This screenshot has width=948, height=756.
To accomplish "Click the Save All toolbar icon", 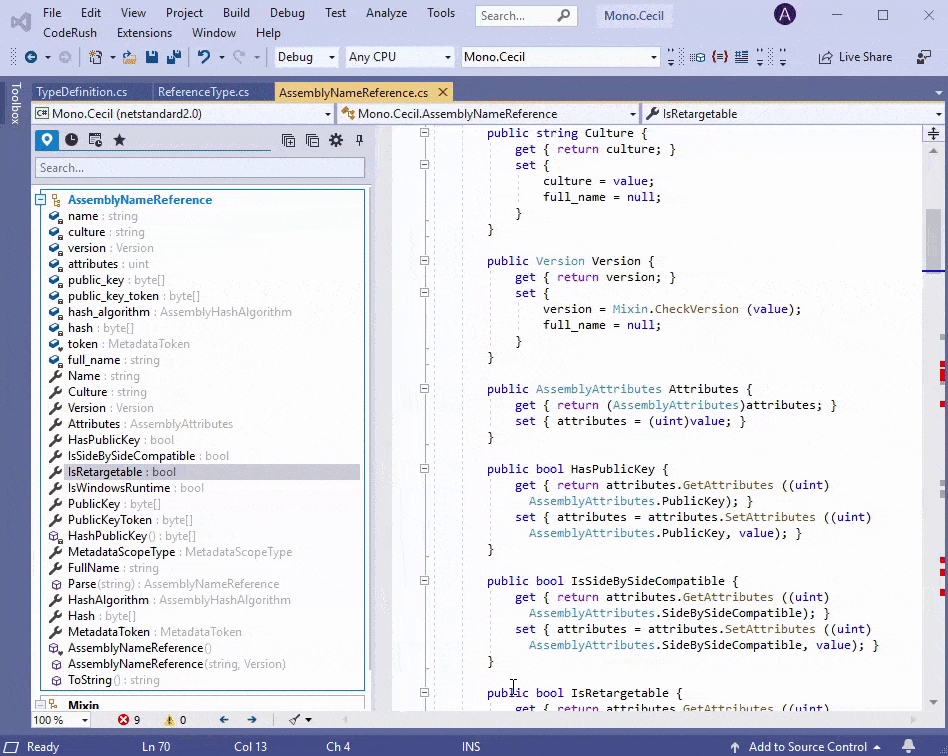I will point(173,57).
